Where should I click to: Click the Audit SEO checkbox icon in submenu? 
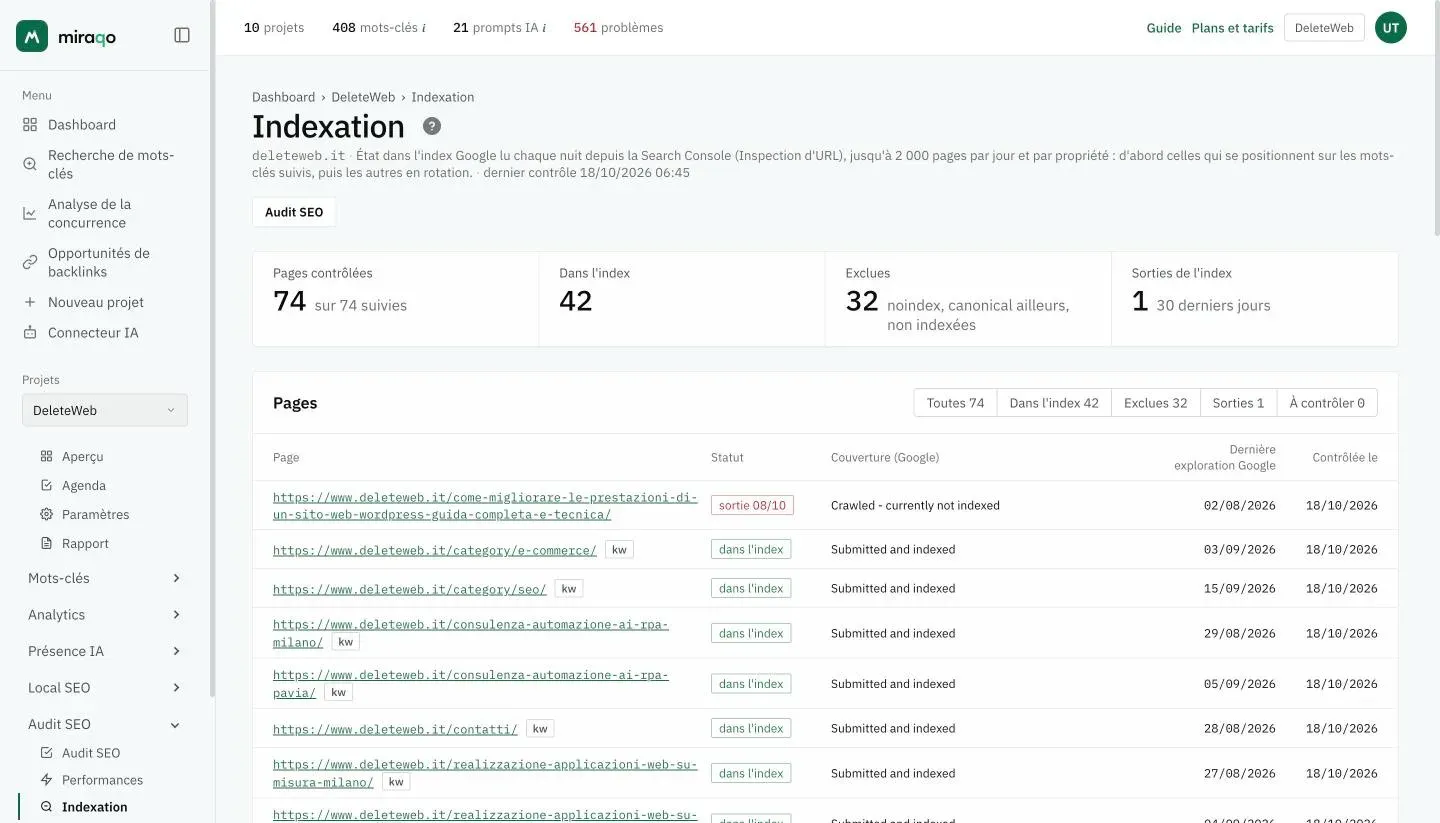point(46,753)
